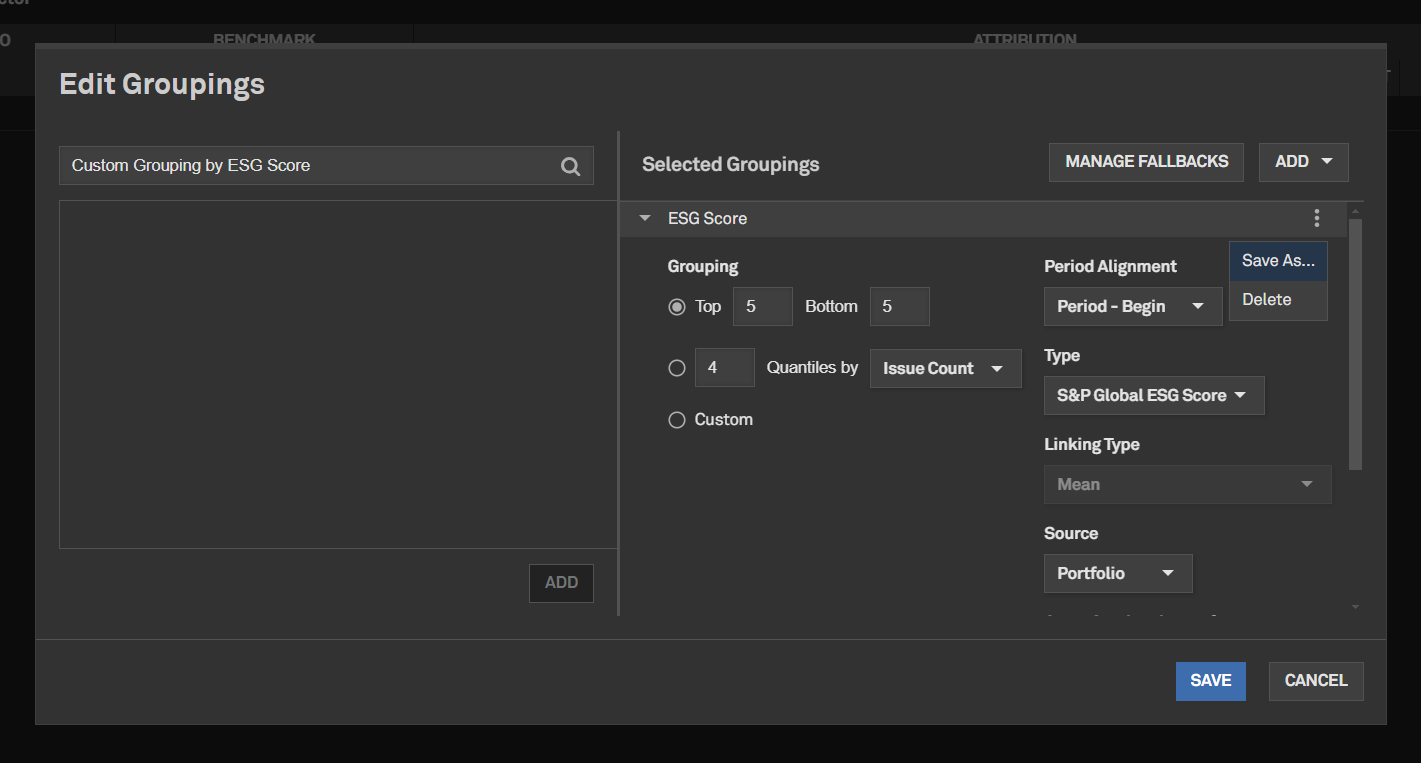1422x763 pixels.
Task: Click the Manage Fallbacks button
Action: pyautogui.click(x=1146, y=162)
